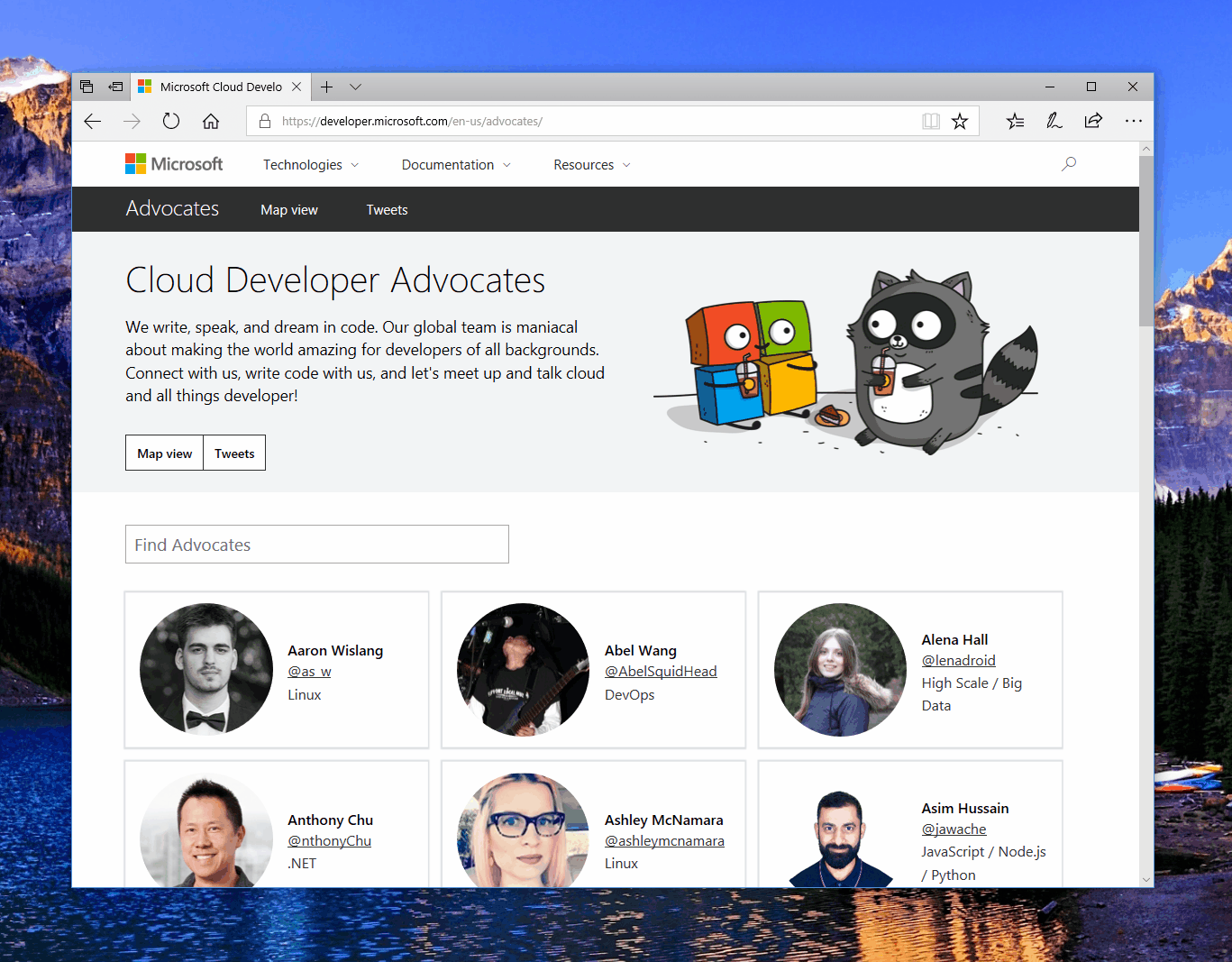
Task: Expand the Documentation menu
Action: pyautogui.click(x=456, y=165)
